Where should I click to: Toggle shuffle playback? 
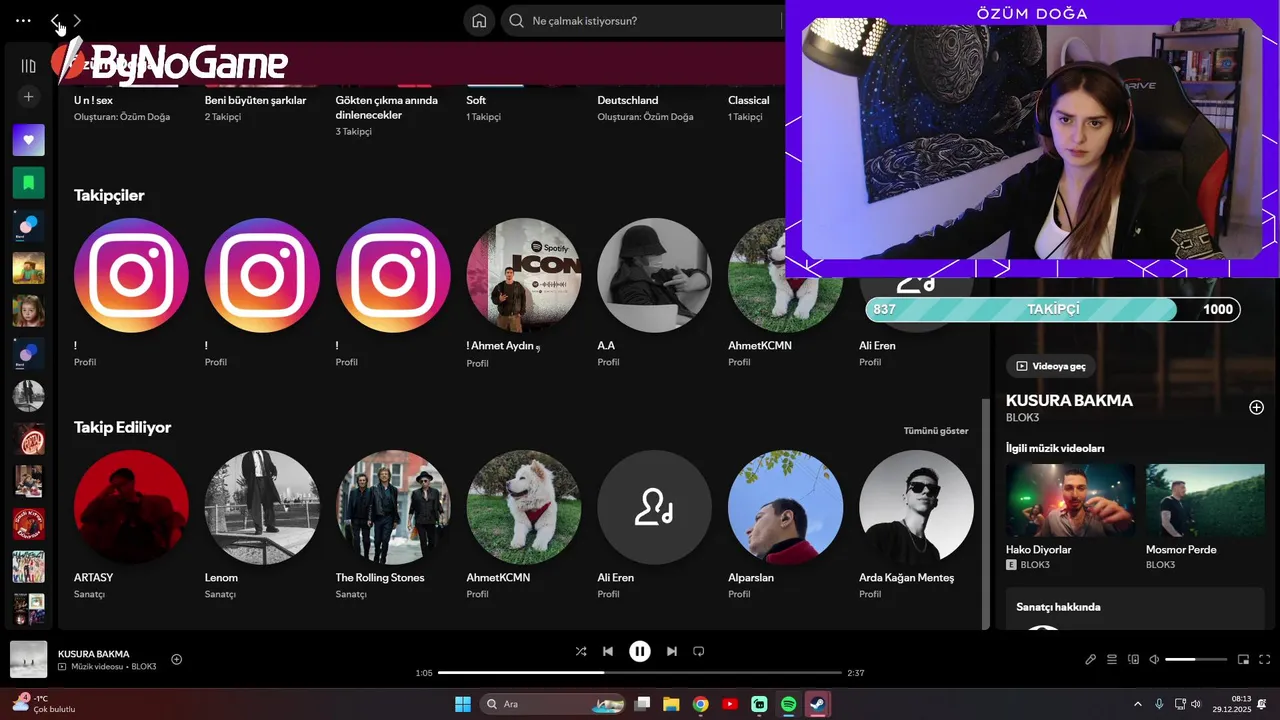point(581,651)
